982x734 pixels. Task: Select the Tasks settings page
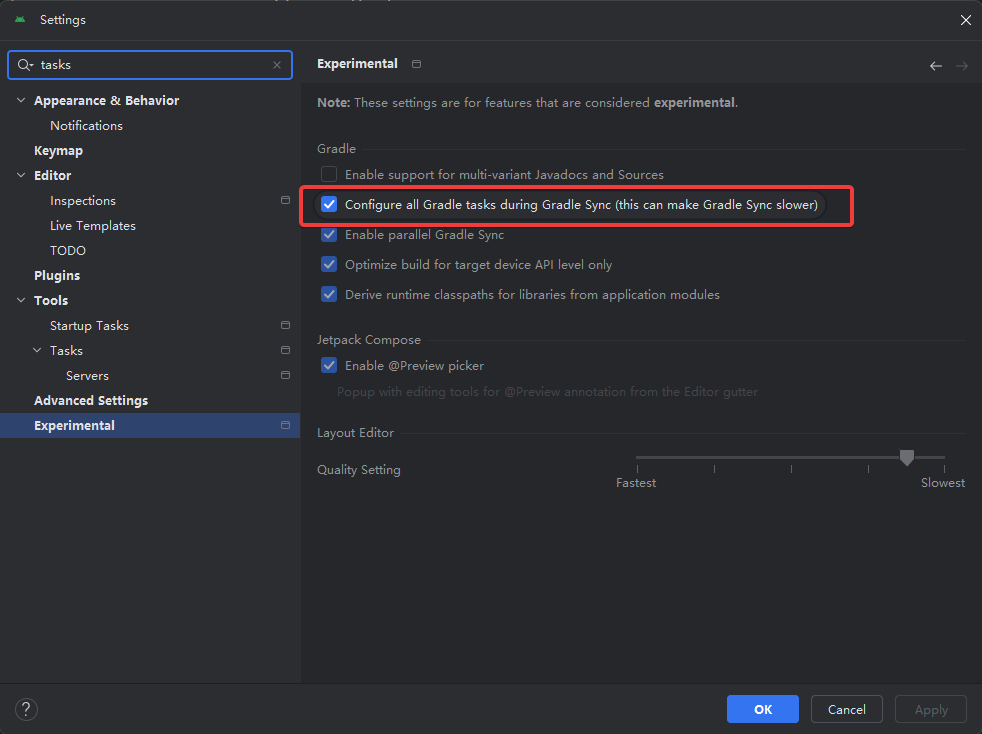pyautogui.click(x=66, y=351)
